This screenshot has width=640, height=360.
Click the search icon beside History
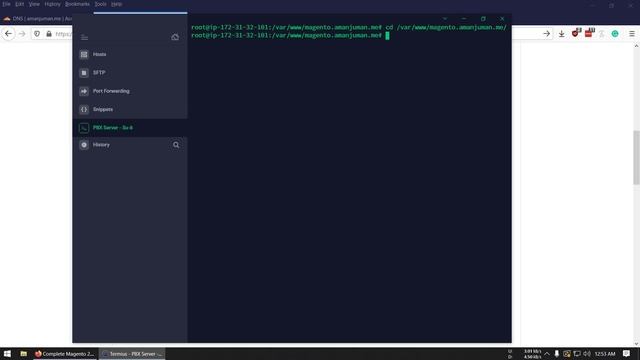[x=176, y=145]
